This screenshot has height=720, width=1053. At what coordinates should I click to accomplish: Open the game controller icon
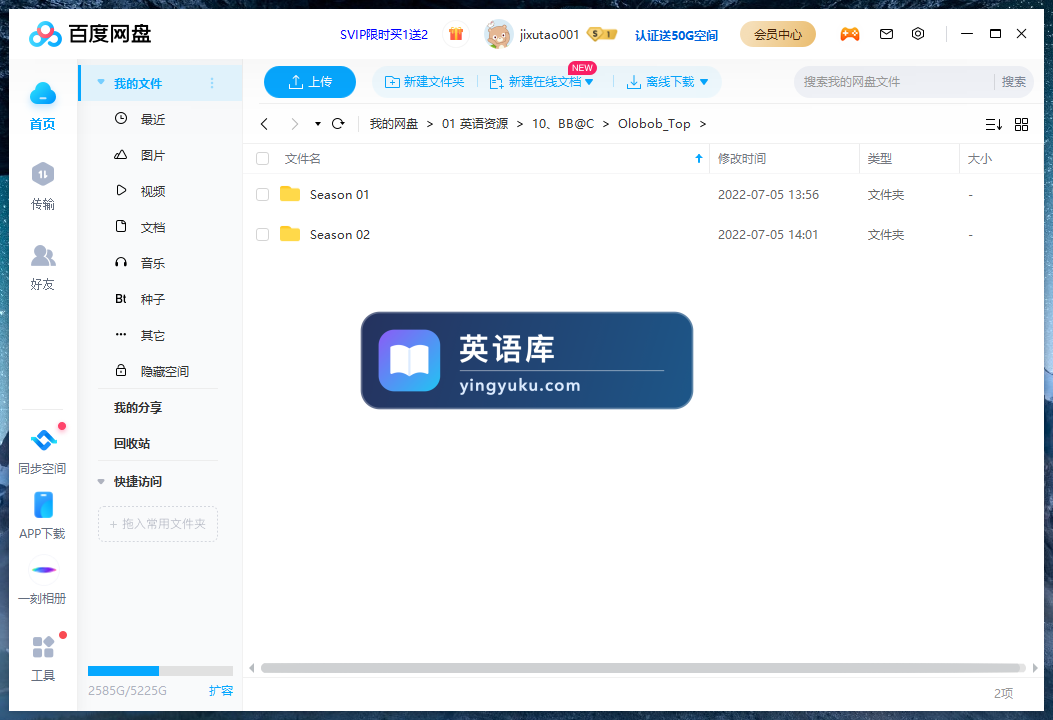coord(850,34)
